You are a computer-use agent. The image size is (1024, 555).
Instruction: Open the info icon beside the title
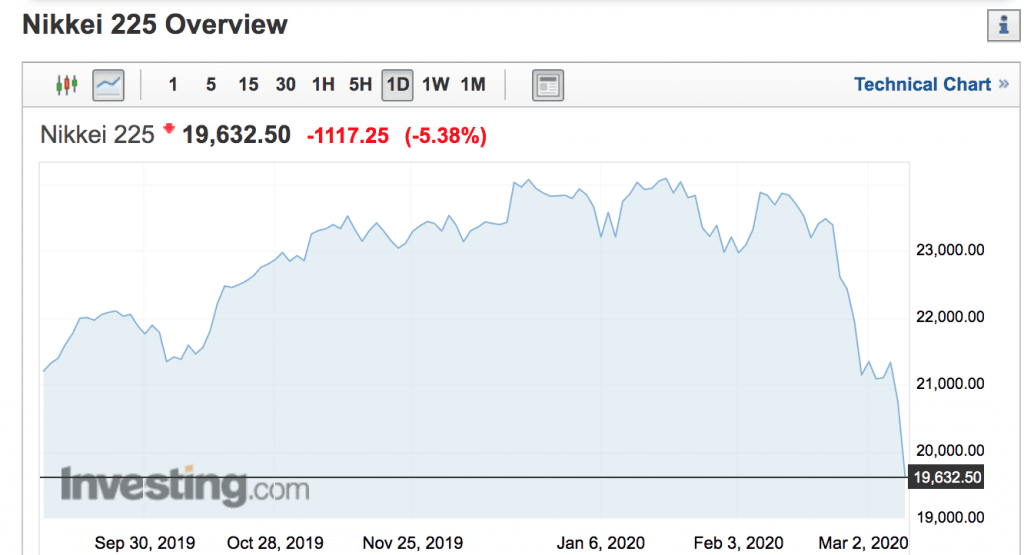(x=1004, y=26)
